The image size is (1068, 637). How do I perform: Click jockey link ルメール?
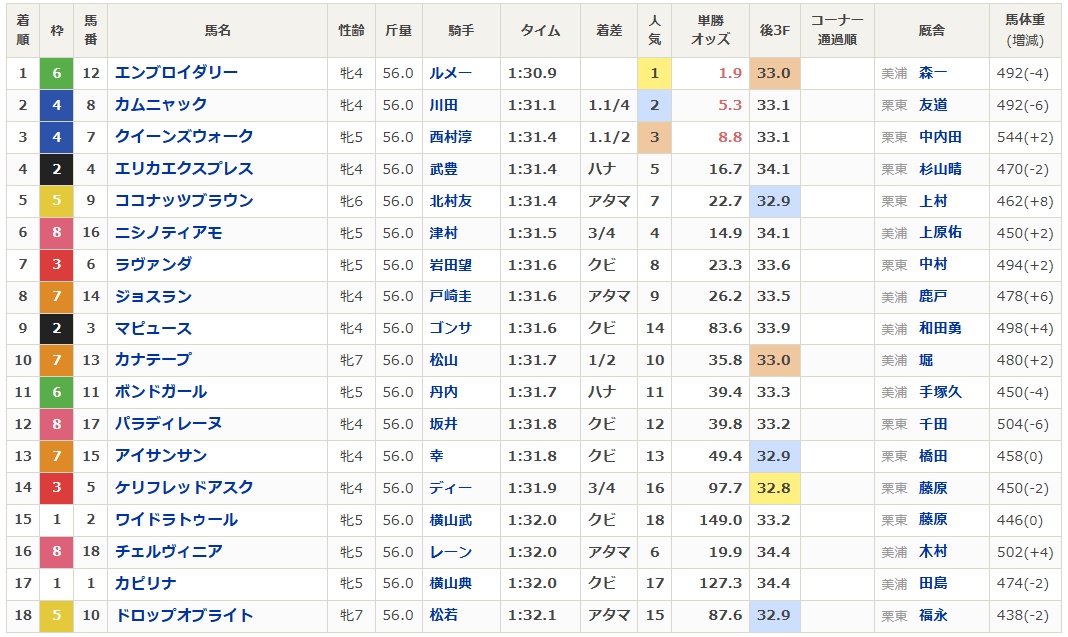[x=450, y=73]
